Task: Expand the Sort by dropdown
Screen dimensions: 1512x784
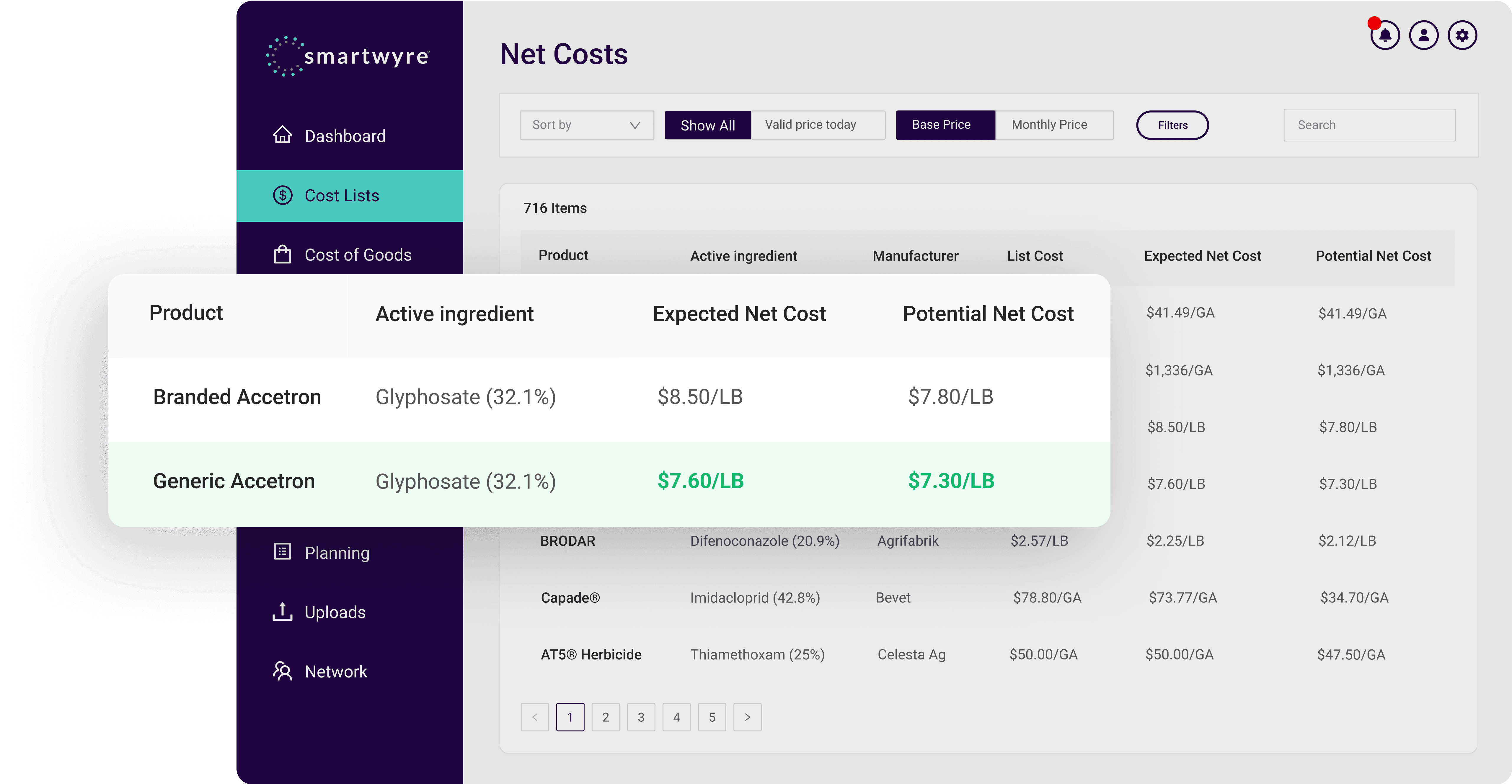Action: (587, 125)
